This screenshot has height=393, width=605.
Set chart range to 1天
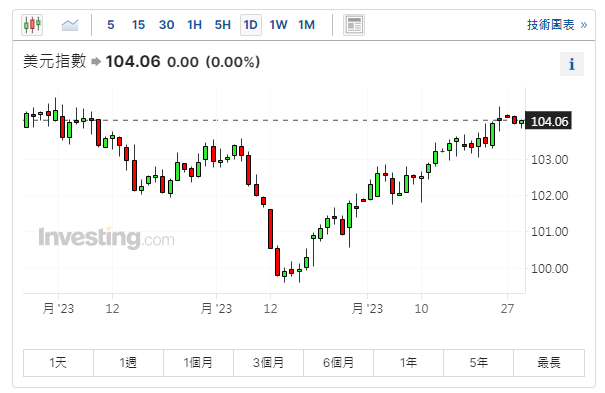[58, 363]
